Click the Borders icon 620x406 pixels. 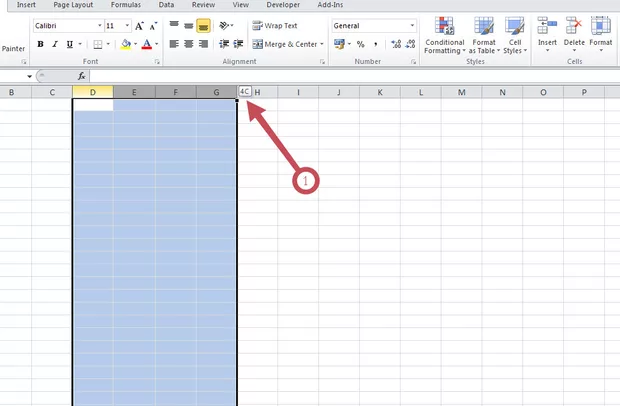[x=98, y=44]
